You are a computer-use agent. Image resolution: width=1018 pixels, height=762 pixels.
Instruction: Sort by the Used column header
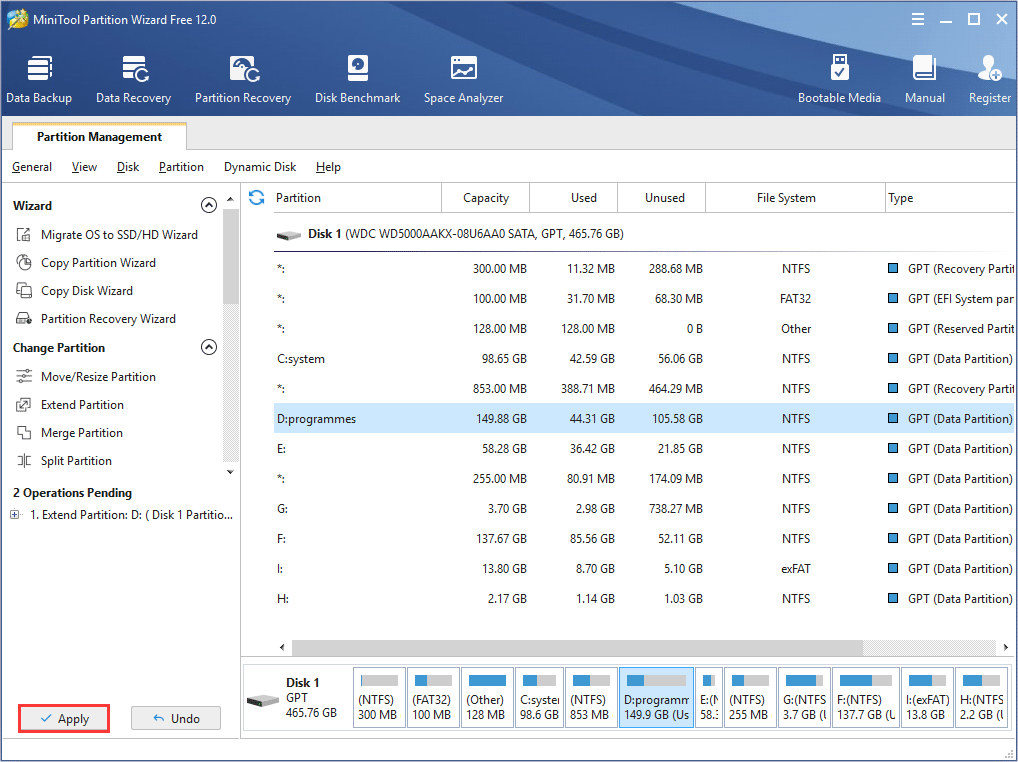pos(574,197)
